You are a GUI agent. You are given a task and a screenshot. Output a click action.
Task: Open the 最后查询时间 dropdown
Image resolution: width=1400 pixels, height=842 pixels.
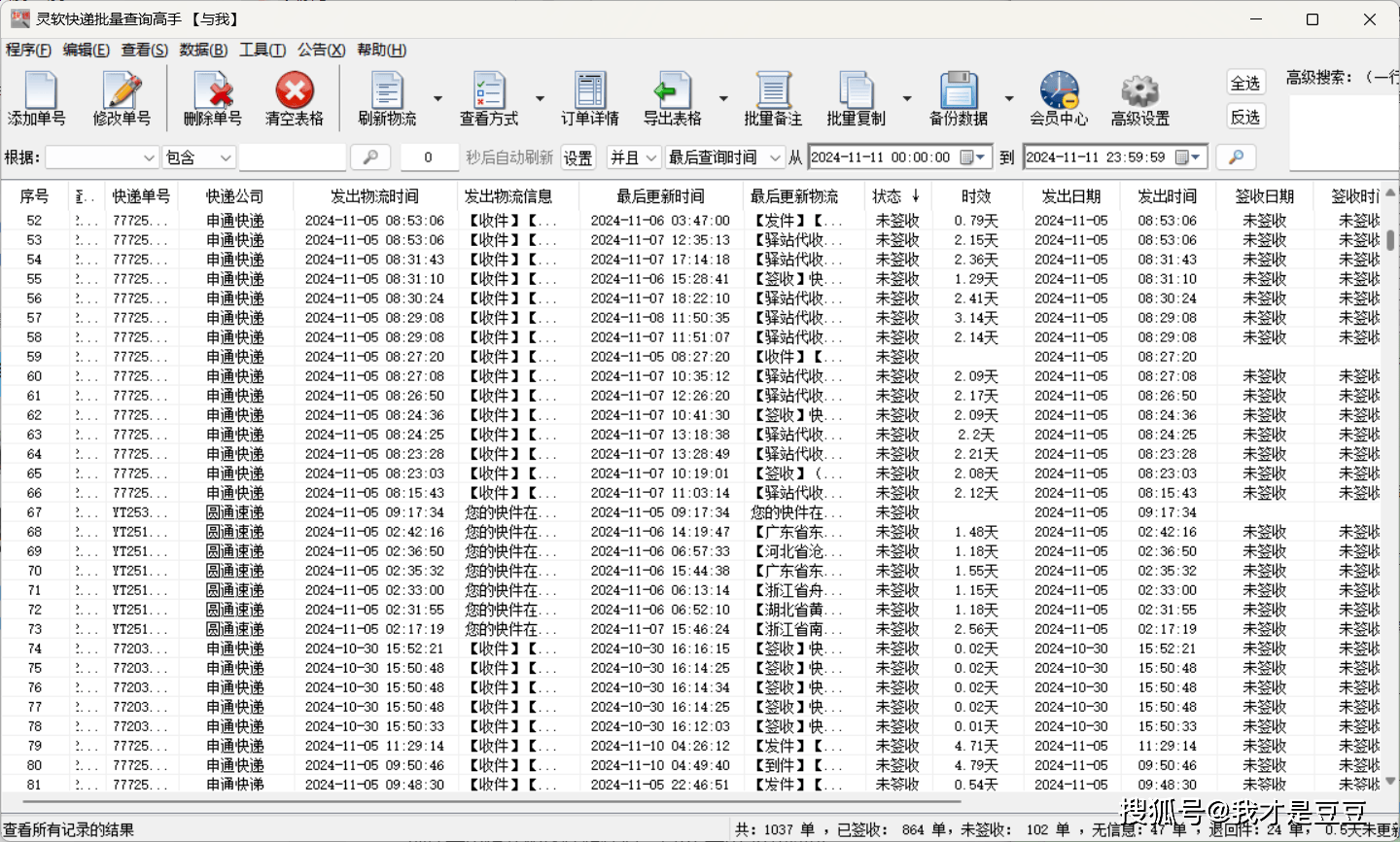(725, 158)
